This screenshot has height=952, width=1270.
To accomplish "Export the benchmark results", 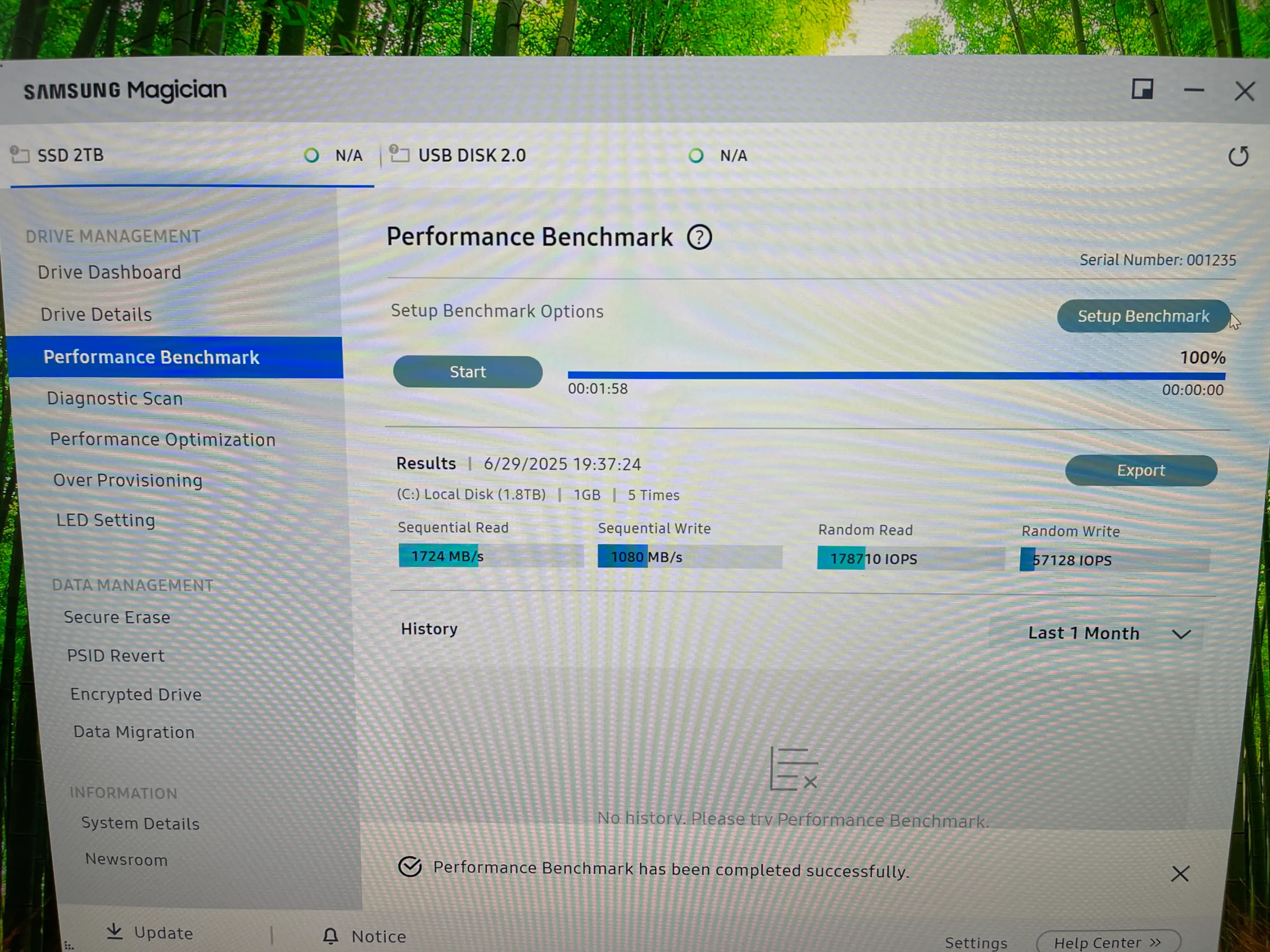I will [x=1141, y=471].
